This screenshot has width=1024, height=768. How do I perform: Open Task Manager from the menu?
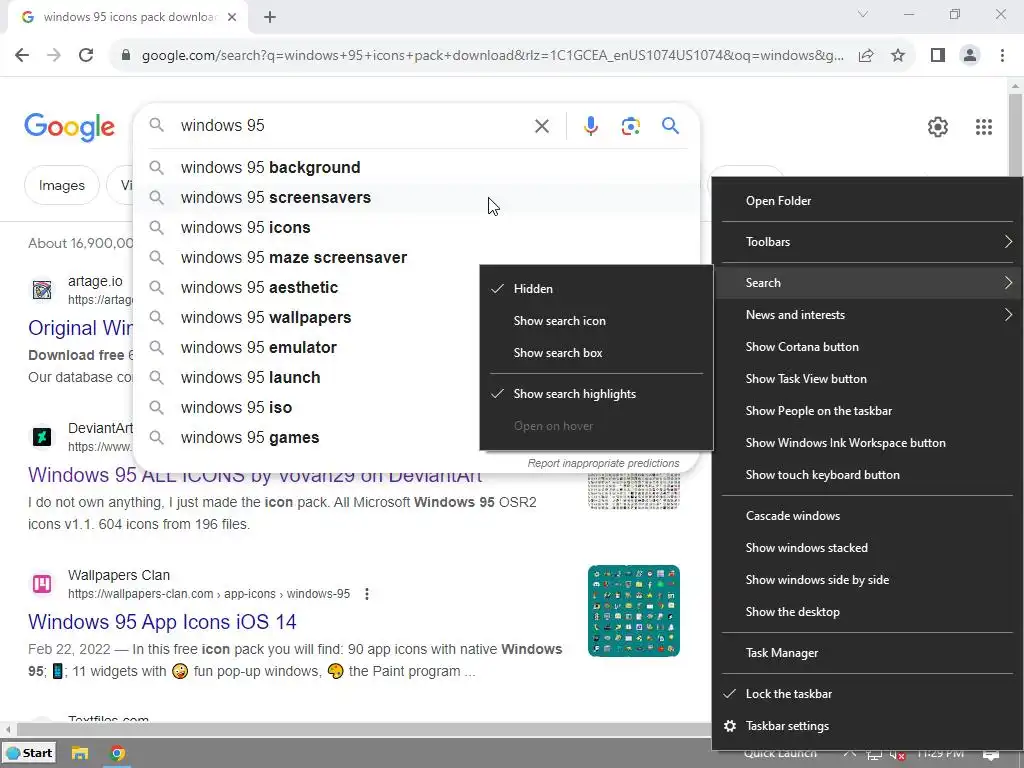tap(867, 653)
